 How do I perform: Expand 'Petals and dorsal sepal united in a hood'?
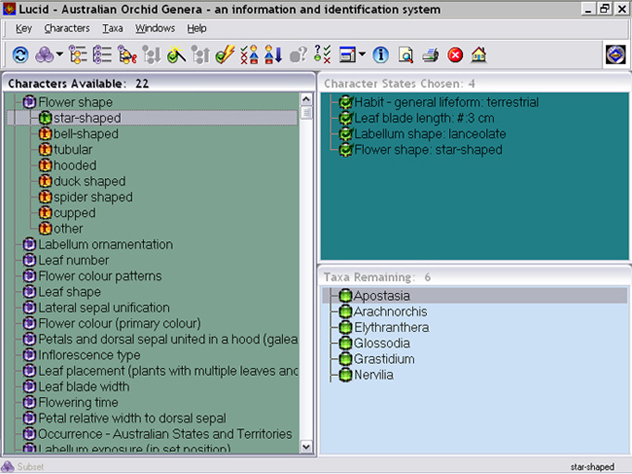point(29,339)
